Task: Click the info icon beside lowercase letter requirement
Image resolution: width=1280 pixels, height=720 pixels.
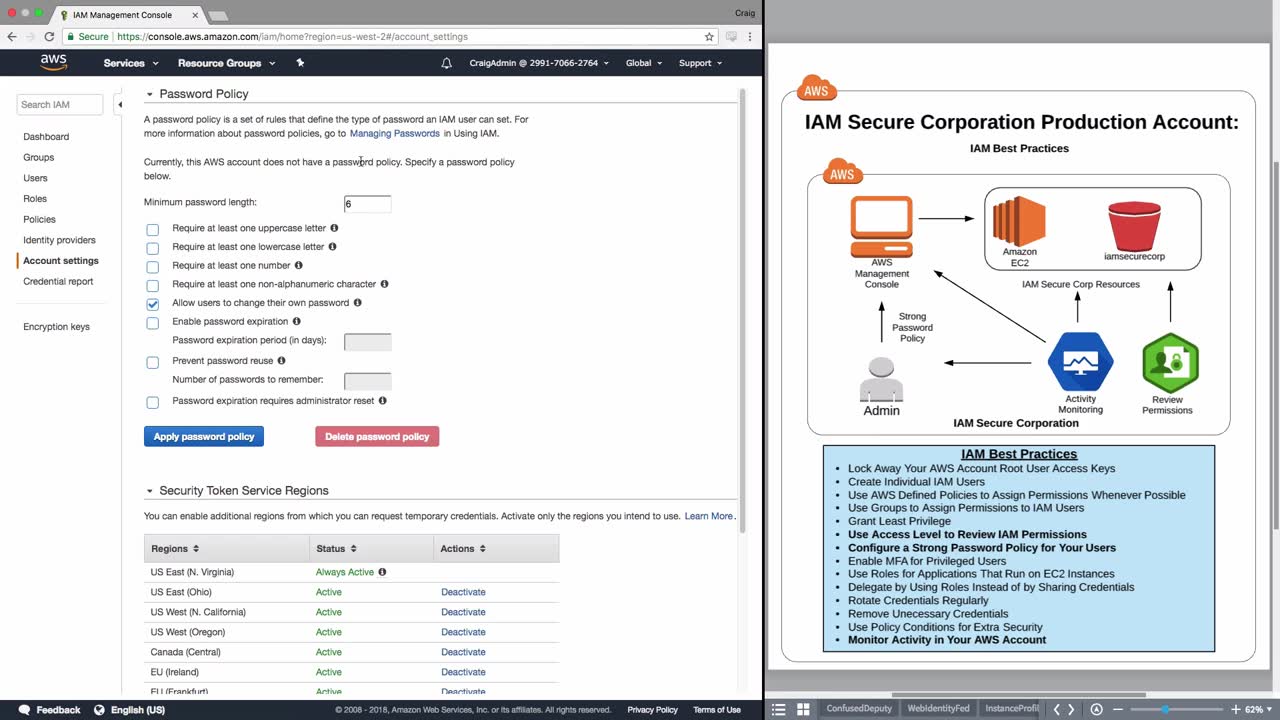Action: click(332, 246)
